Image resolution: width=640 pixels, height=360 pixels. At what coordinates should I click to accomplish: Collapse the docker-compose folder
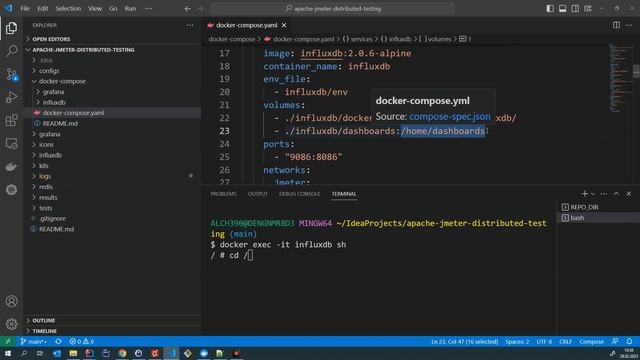pos(112,81)
